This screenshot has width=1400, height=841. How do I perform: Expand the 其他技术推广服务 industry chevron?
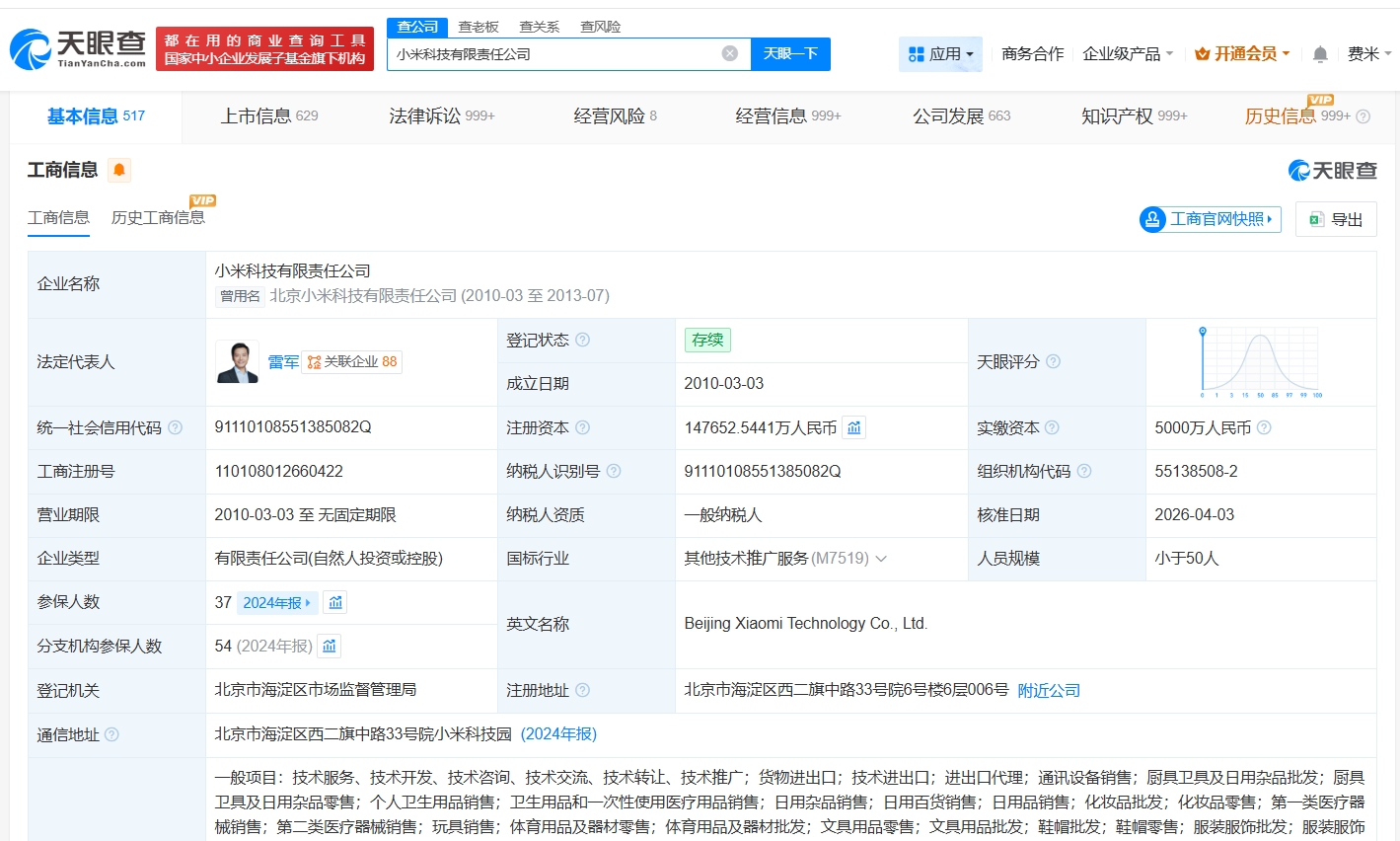point(881,559)
